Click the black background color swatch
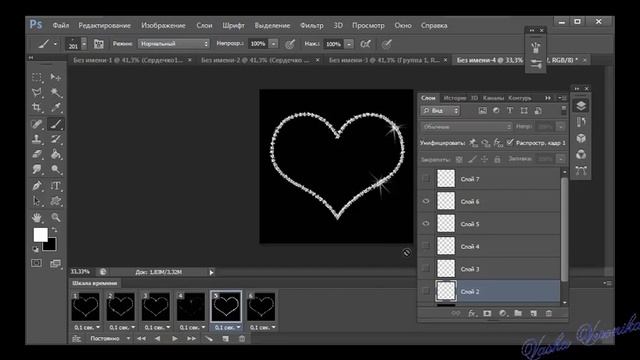 pos(50,244)
